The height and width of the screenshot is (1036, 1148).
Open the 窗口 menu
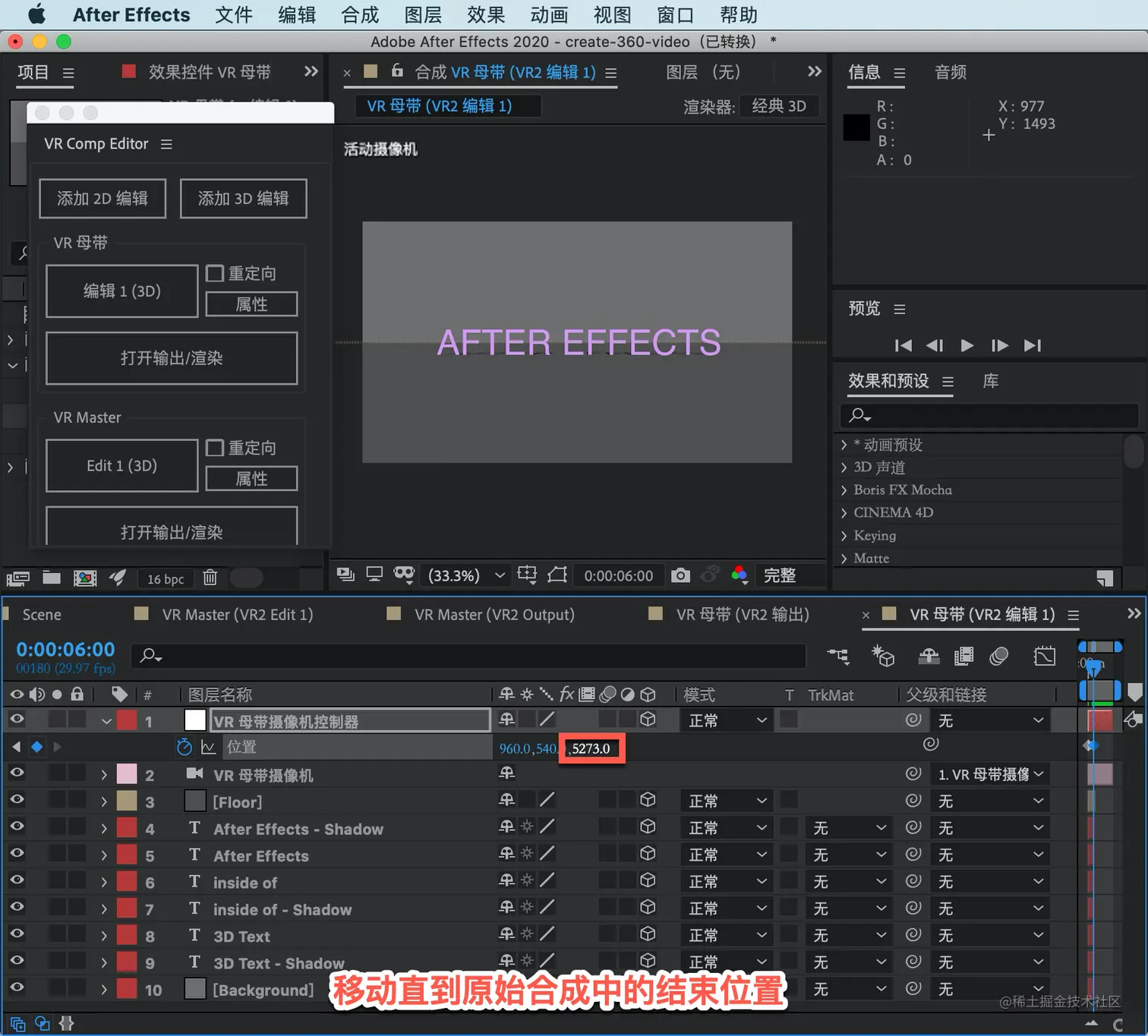coord(675,14)
